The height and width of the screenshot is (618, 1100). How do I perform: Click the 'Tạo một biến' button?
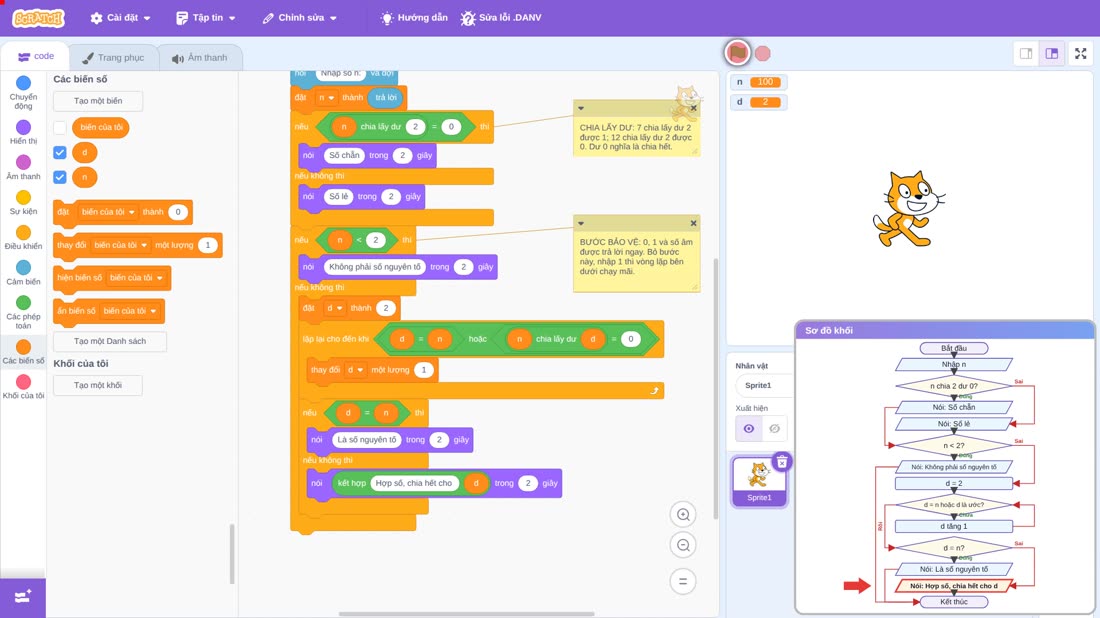(98, 101)
